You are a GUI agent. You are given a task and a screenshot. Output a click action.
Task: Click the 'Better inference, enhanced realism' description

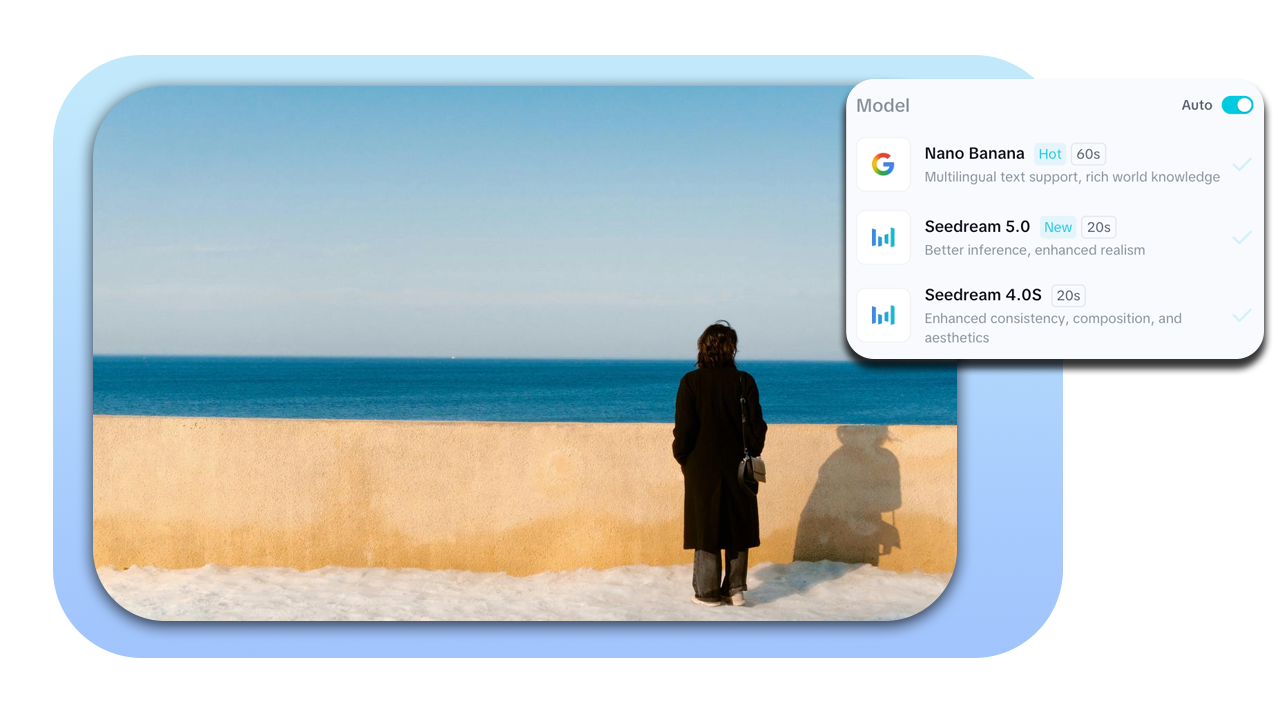click(x=1035, y=250)
